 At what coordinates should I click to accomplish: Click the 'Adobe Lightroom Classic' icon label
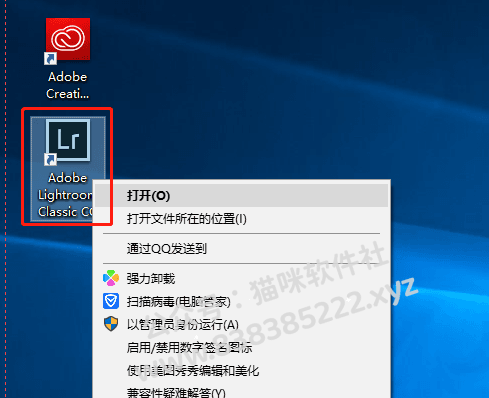(x=65, y=195)
